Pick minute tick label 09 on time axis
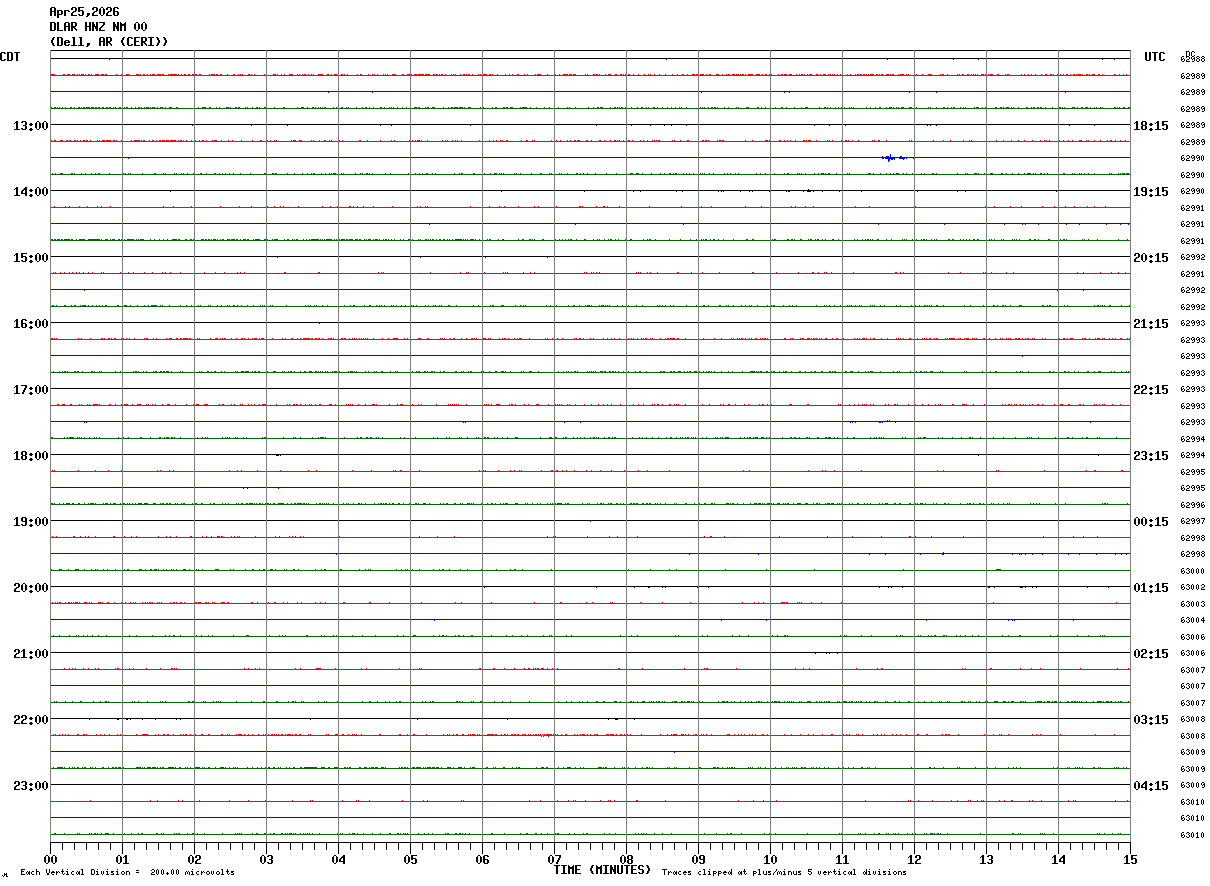The width and height of the screenshot is (1210, 886). tap(698, 859)
